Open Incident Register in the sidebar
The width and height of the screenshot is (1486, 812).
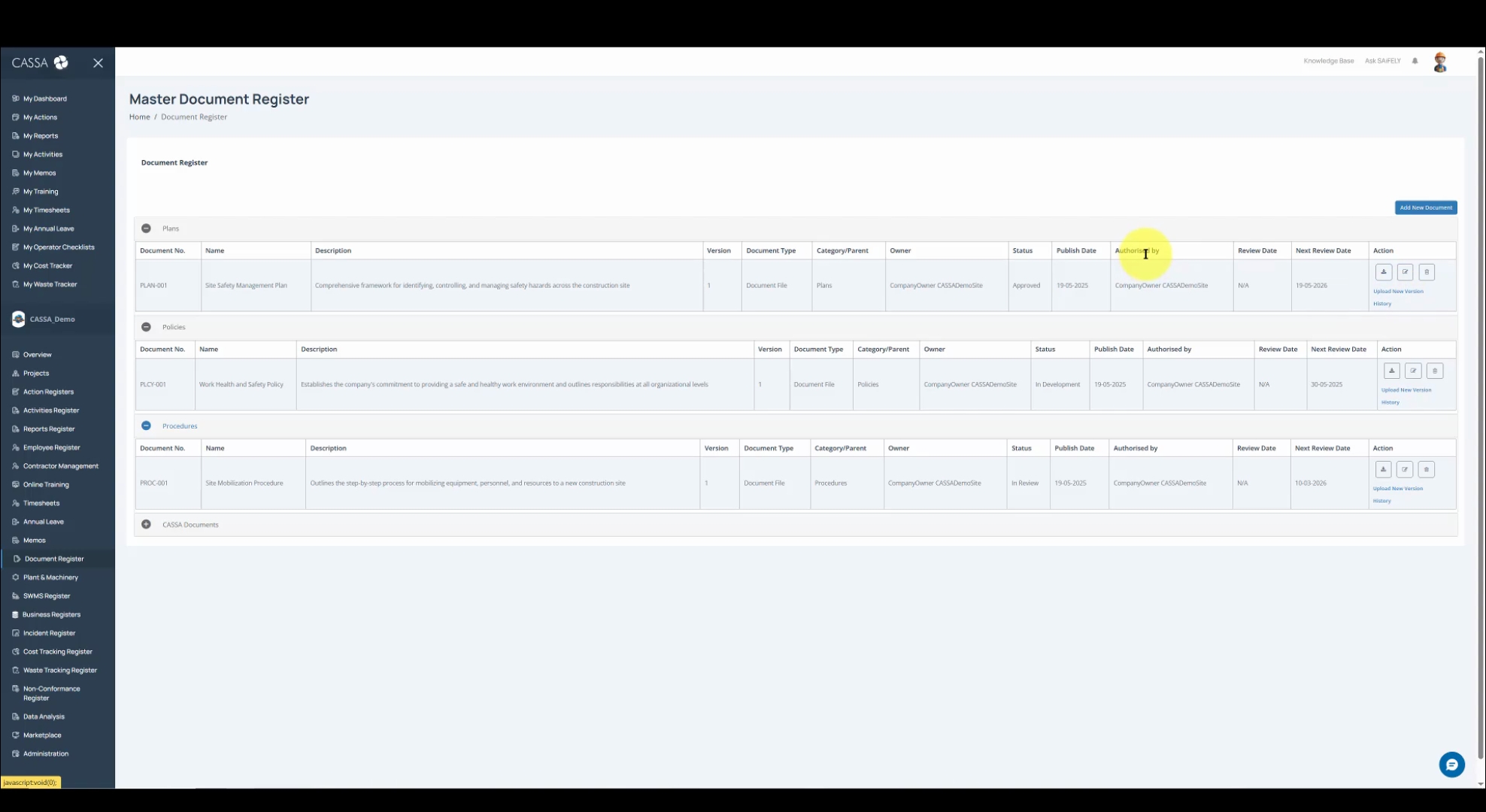tap(49, 633)
